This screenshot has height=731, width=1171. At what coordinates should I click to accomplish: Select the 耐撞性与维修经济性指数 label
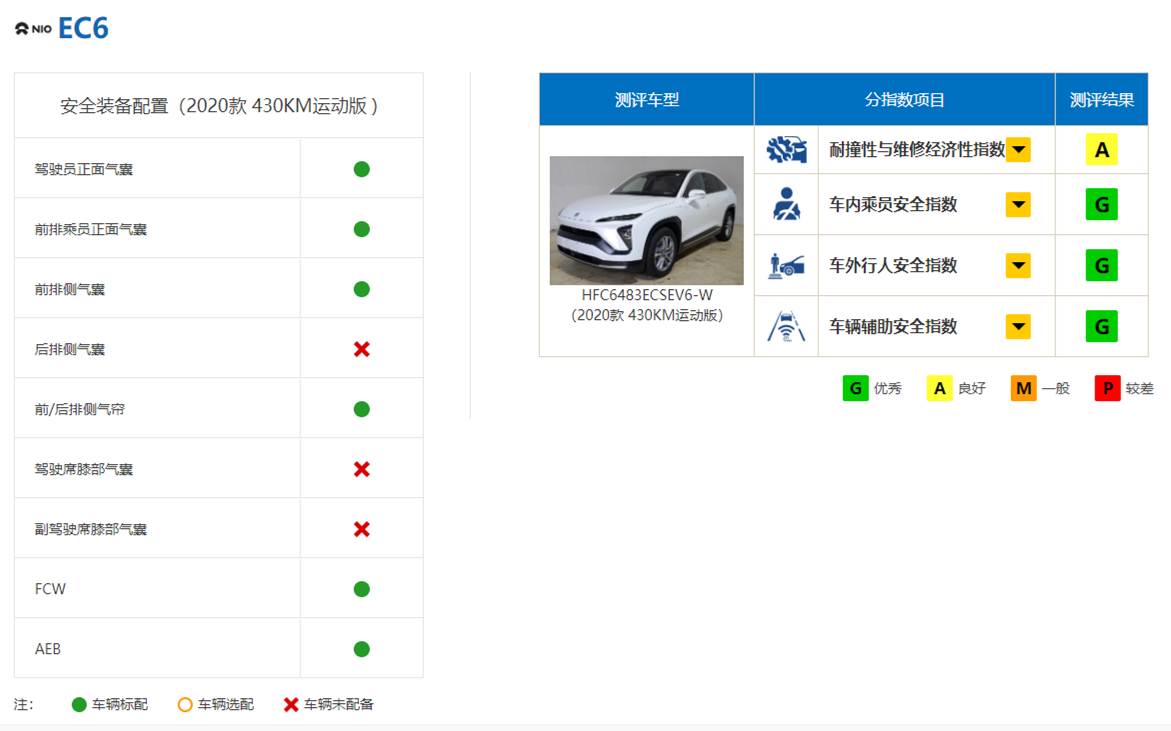tap(917, 150)
